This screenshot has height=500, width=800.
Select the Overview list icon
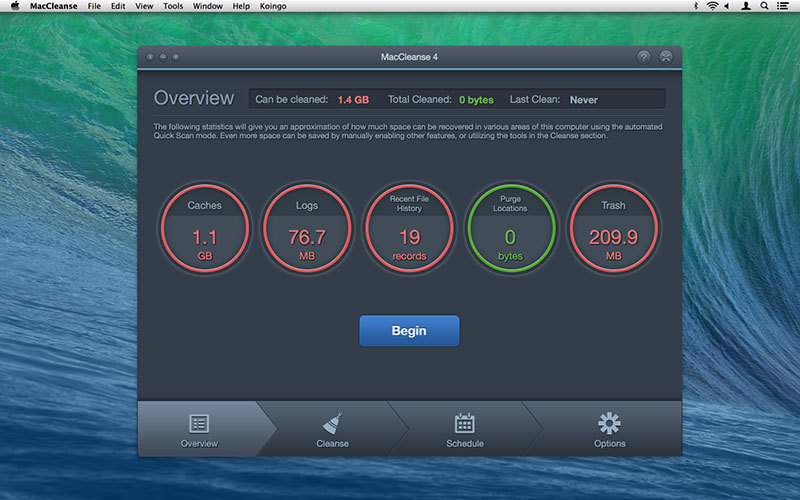[x=199, y=423]
